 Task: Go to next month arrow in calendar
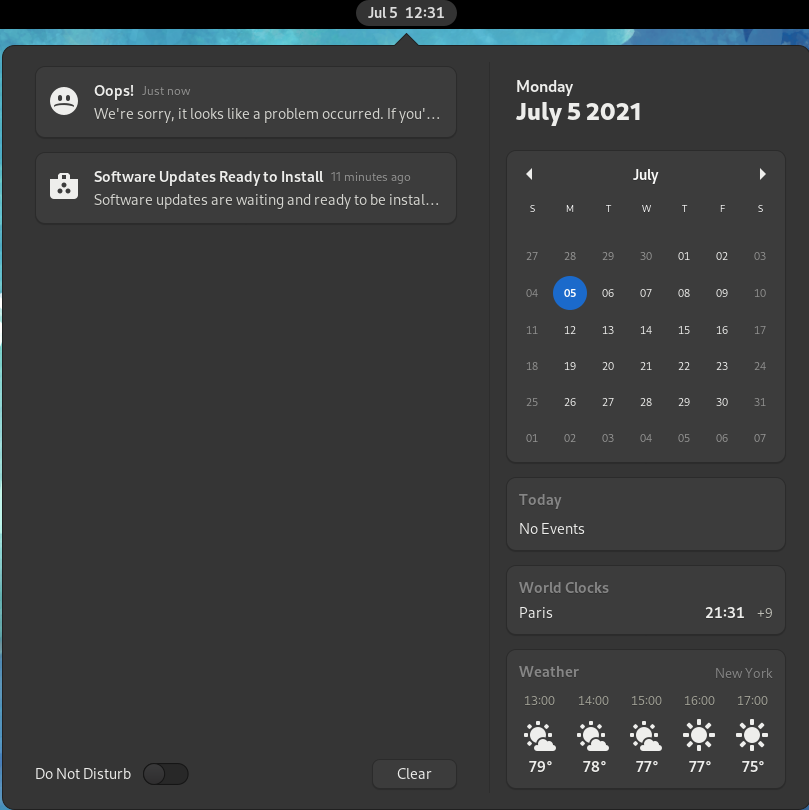[763, 174]
